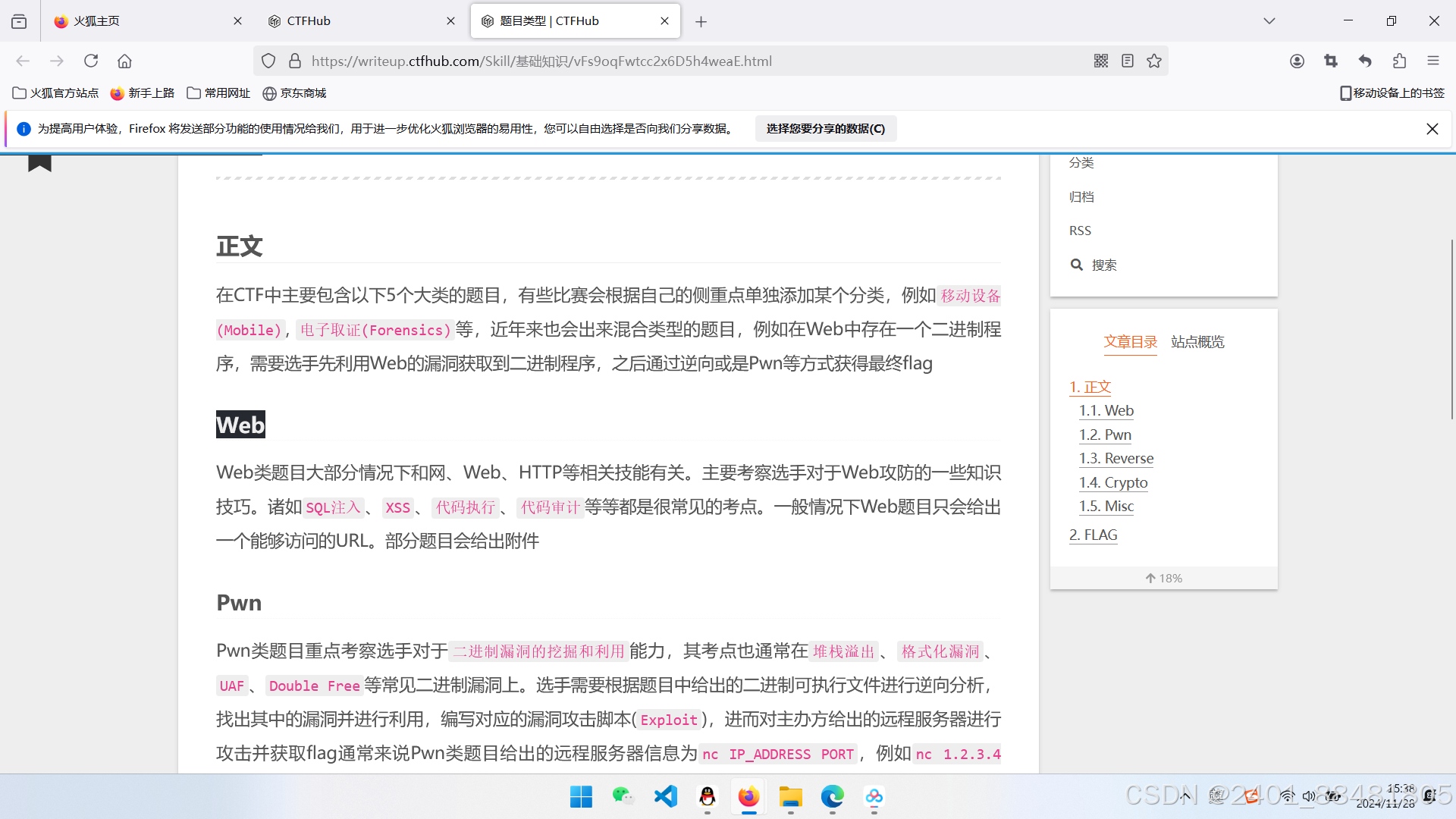Open Visual Studio Code from taskbar

click(665, 796)
